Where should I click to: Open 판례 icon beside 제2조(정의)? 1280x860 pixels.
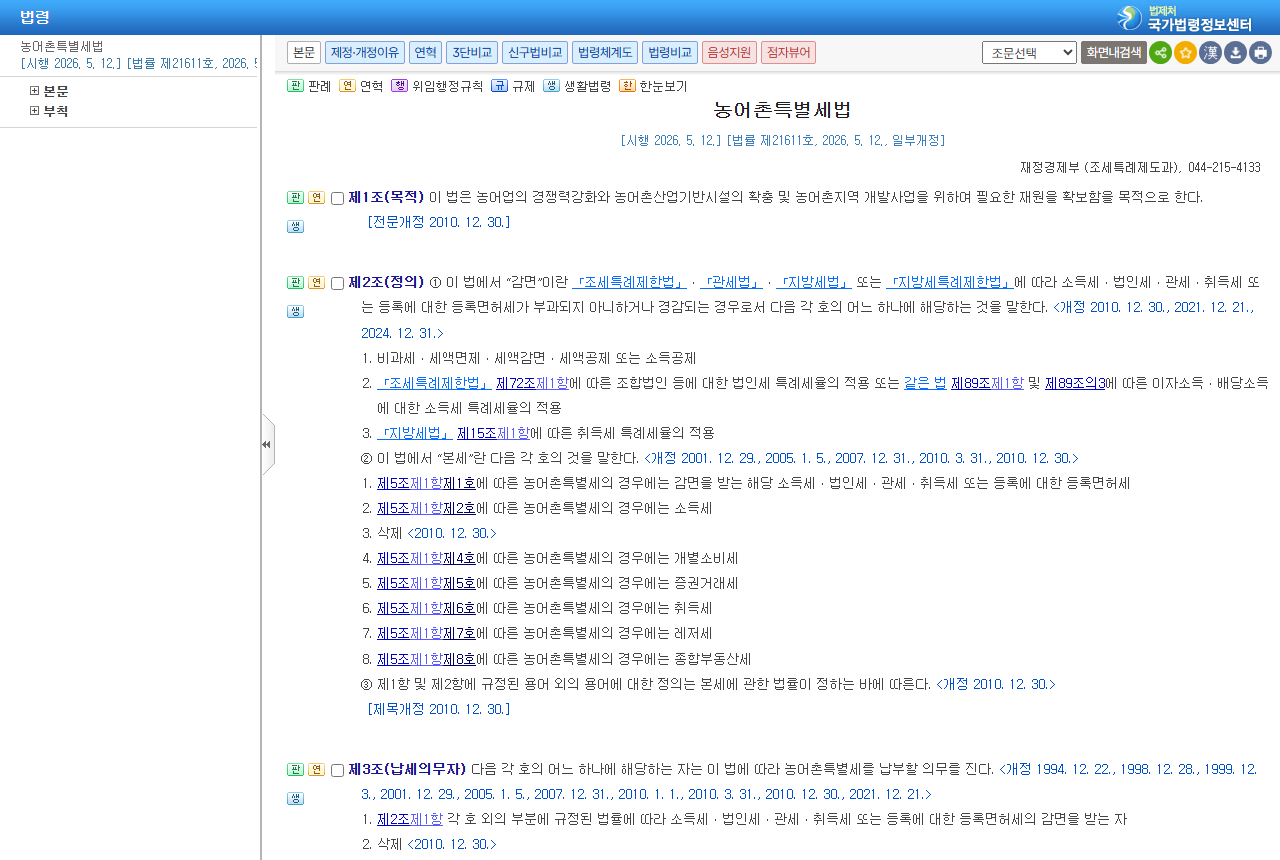coord(295,282)
